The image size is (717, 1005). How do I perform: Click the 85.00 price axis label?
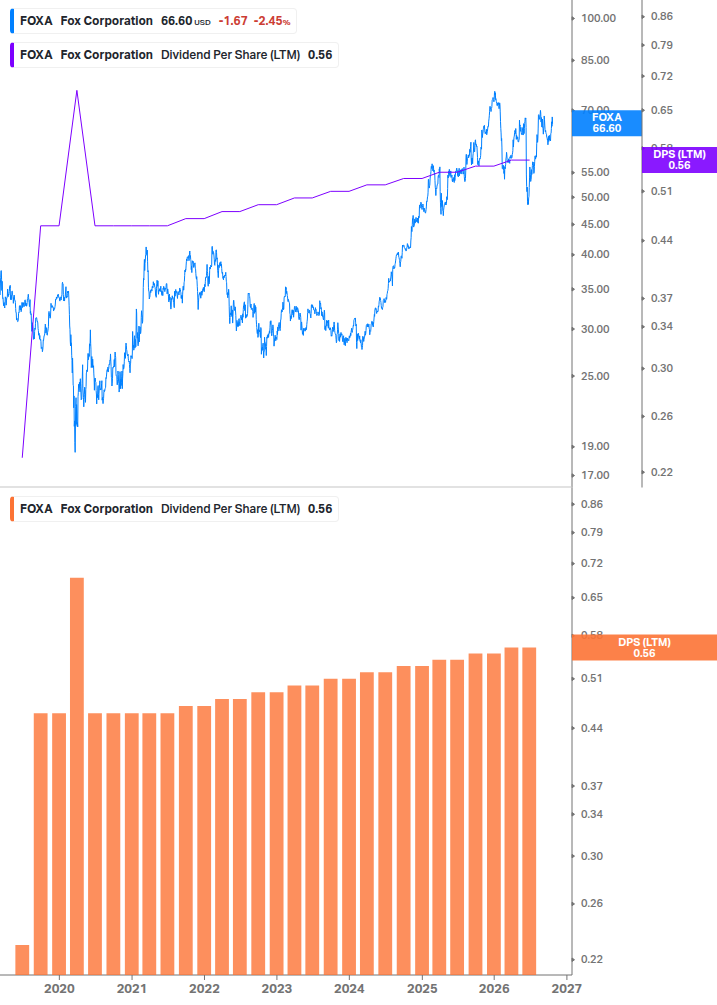(595, 60)
